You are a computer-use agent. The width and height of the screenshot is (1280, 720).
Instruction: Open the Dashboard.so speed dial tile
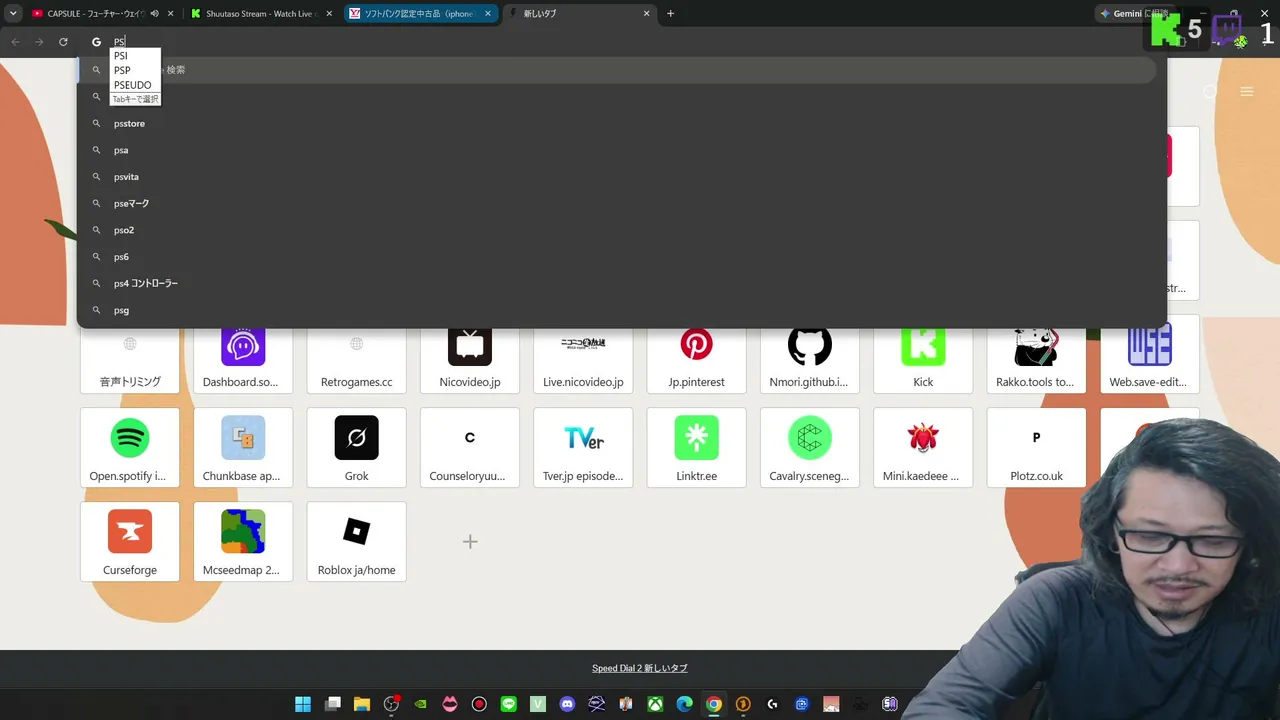pos(243,361)
